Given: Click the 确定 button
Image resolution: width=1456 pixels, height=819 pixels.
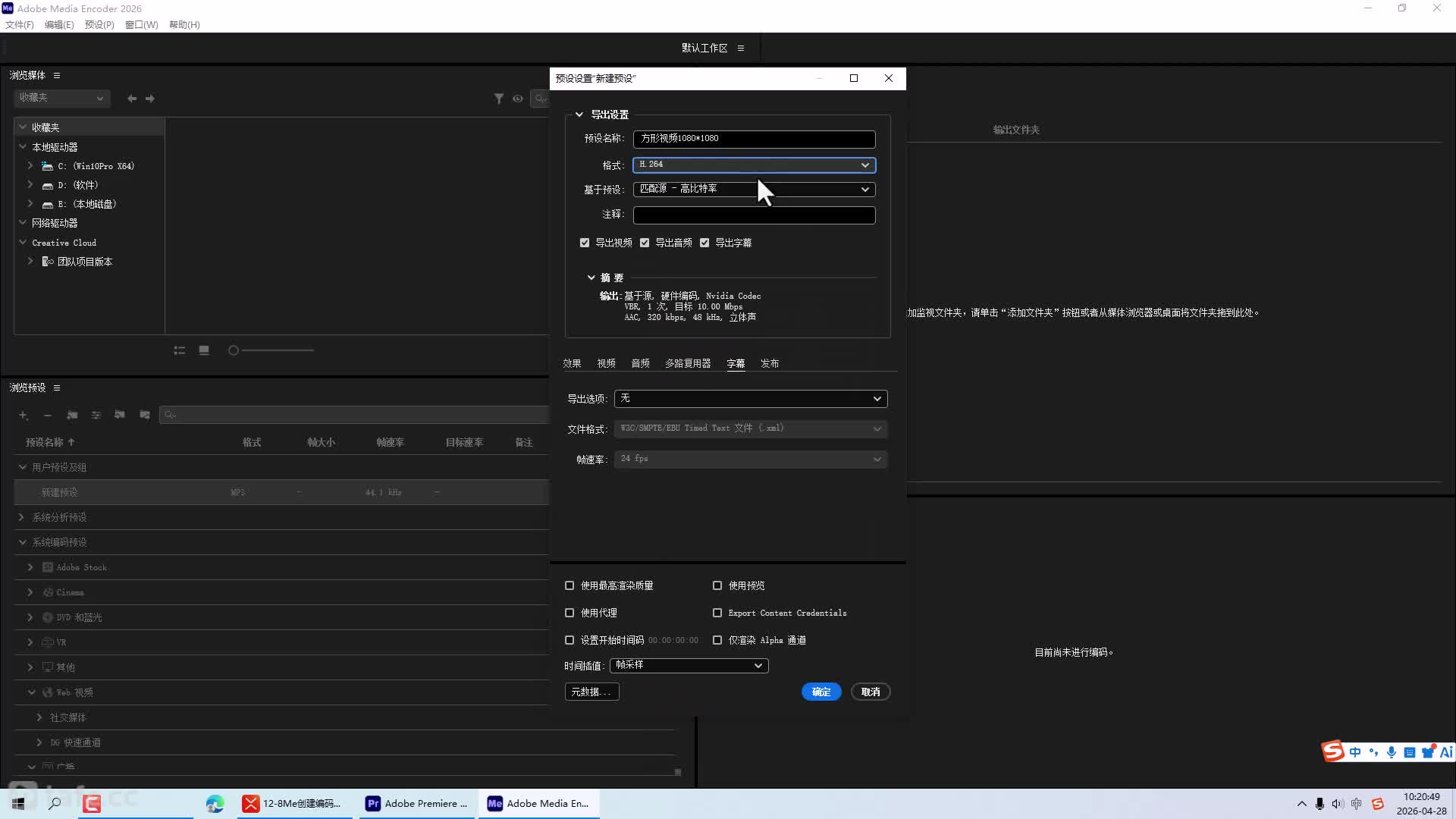Looking at the screenshot, I should [821, 692].
